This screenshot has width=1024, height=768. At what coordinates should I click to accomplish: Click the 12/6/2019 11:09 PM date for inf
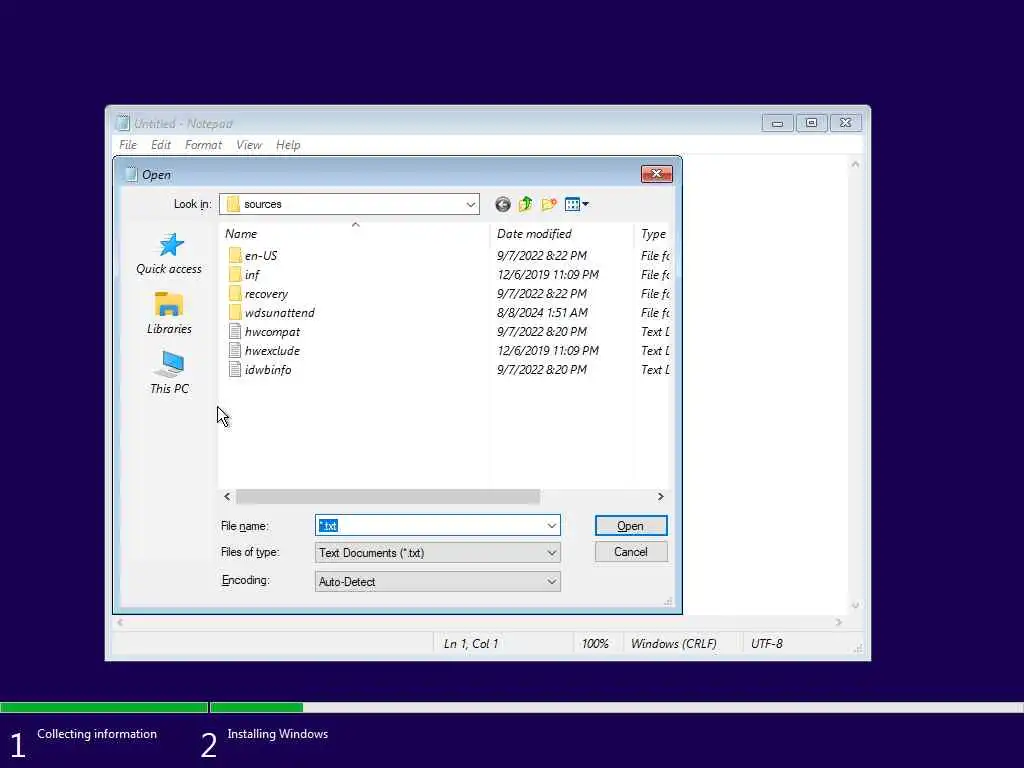548,274
